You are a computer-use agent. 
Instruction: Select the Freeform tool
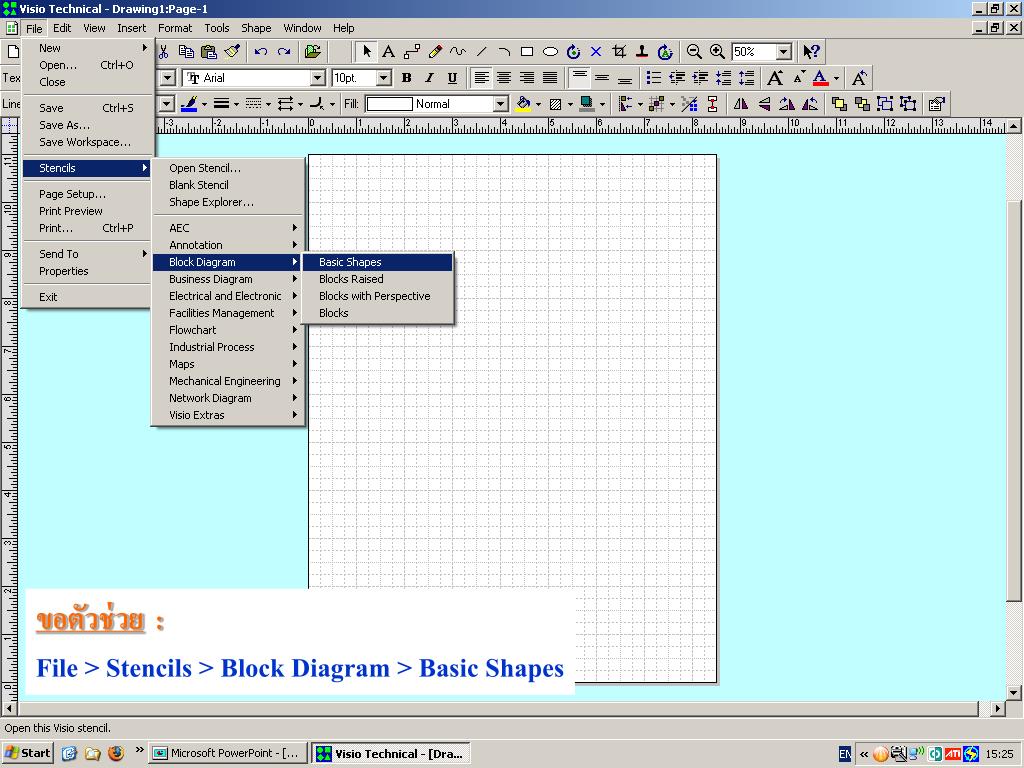458,52
